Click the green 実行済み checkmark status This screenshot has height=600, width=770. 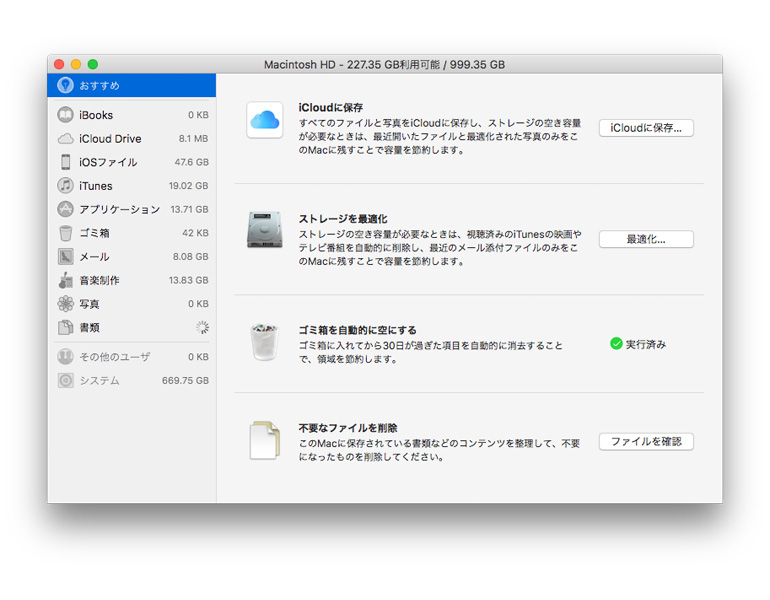pyautogui.click(x=616, y=344)
